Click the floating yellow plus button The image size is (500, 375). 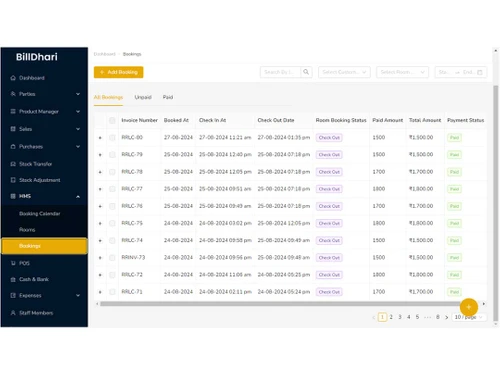click(x=469, y=307)
